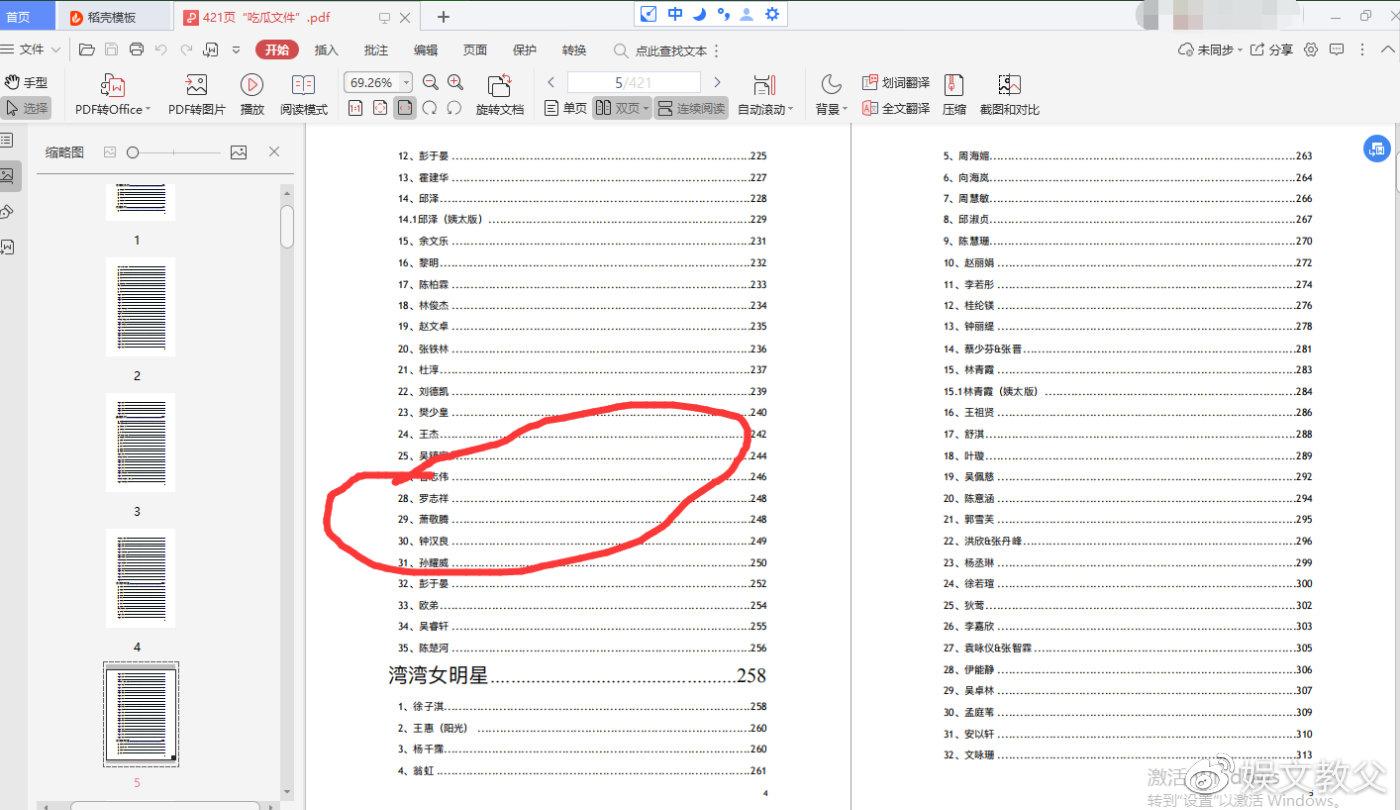The height and width of the screenshot is (810, 1400).
Task: Open the PDF转Office converter
Action: click(x=112, y=96)
